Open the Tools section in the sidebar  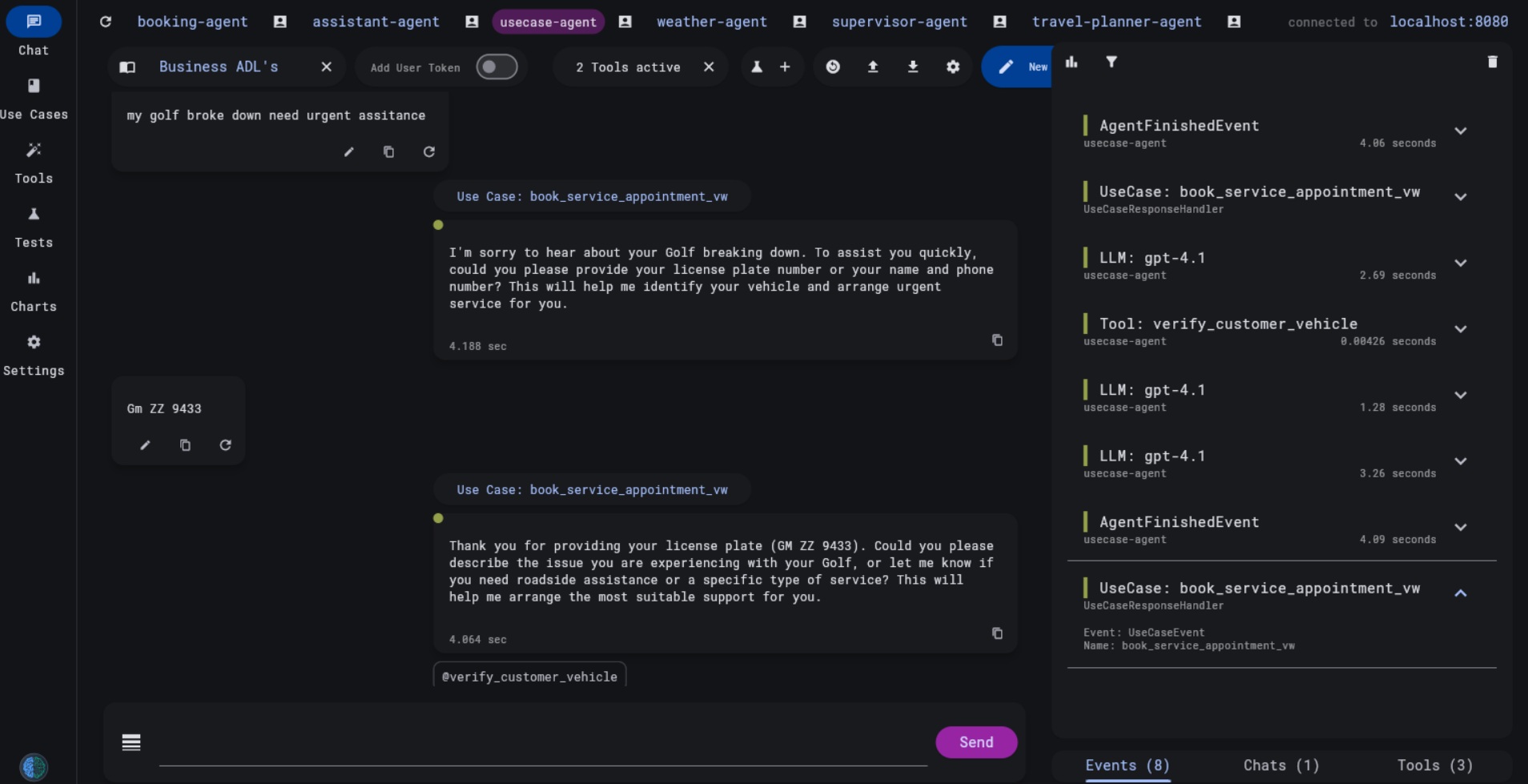34,162
